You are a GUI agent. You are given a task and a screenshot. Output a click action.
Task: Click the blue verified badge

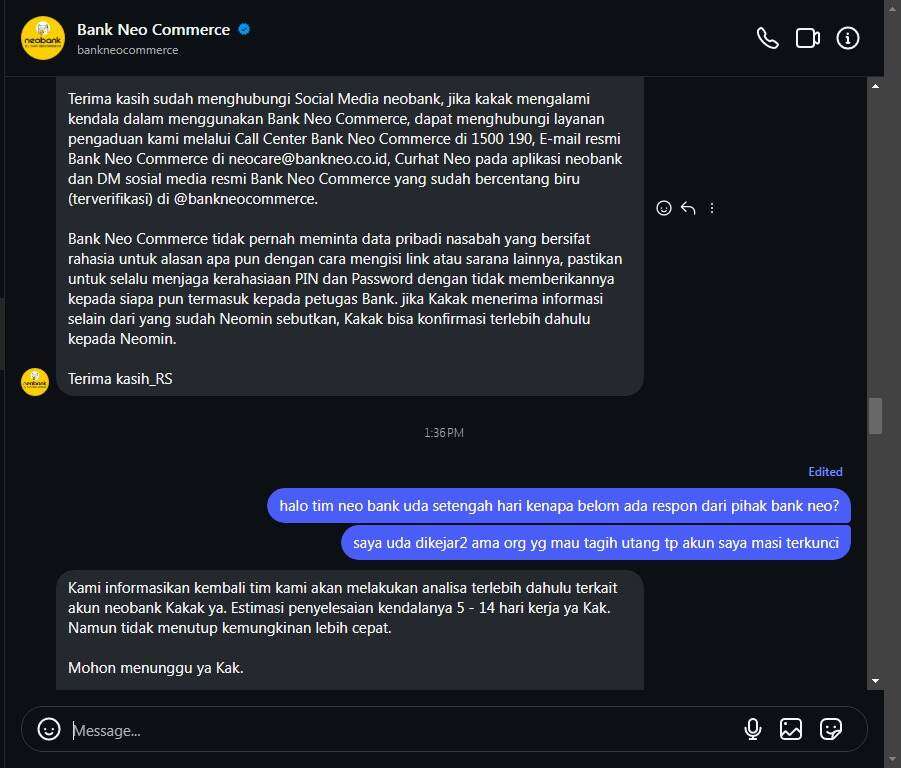(x=244, y=29)
